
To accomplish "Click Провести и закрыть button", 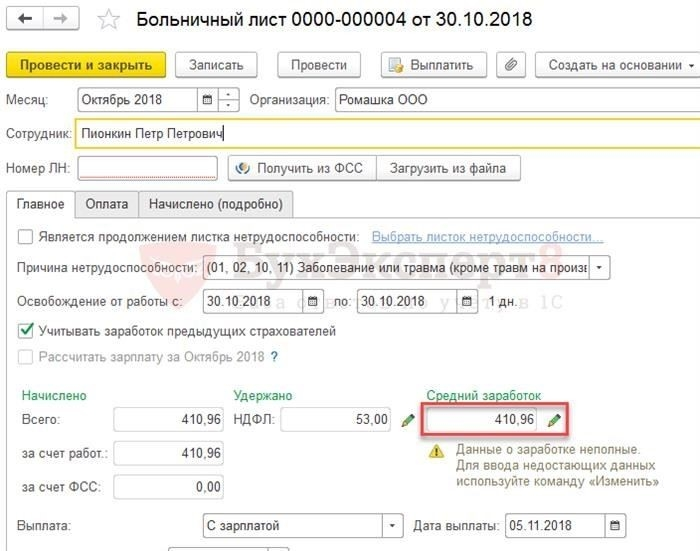I will click(x=86, y=65).
